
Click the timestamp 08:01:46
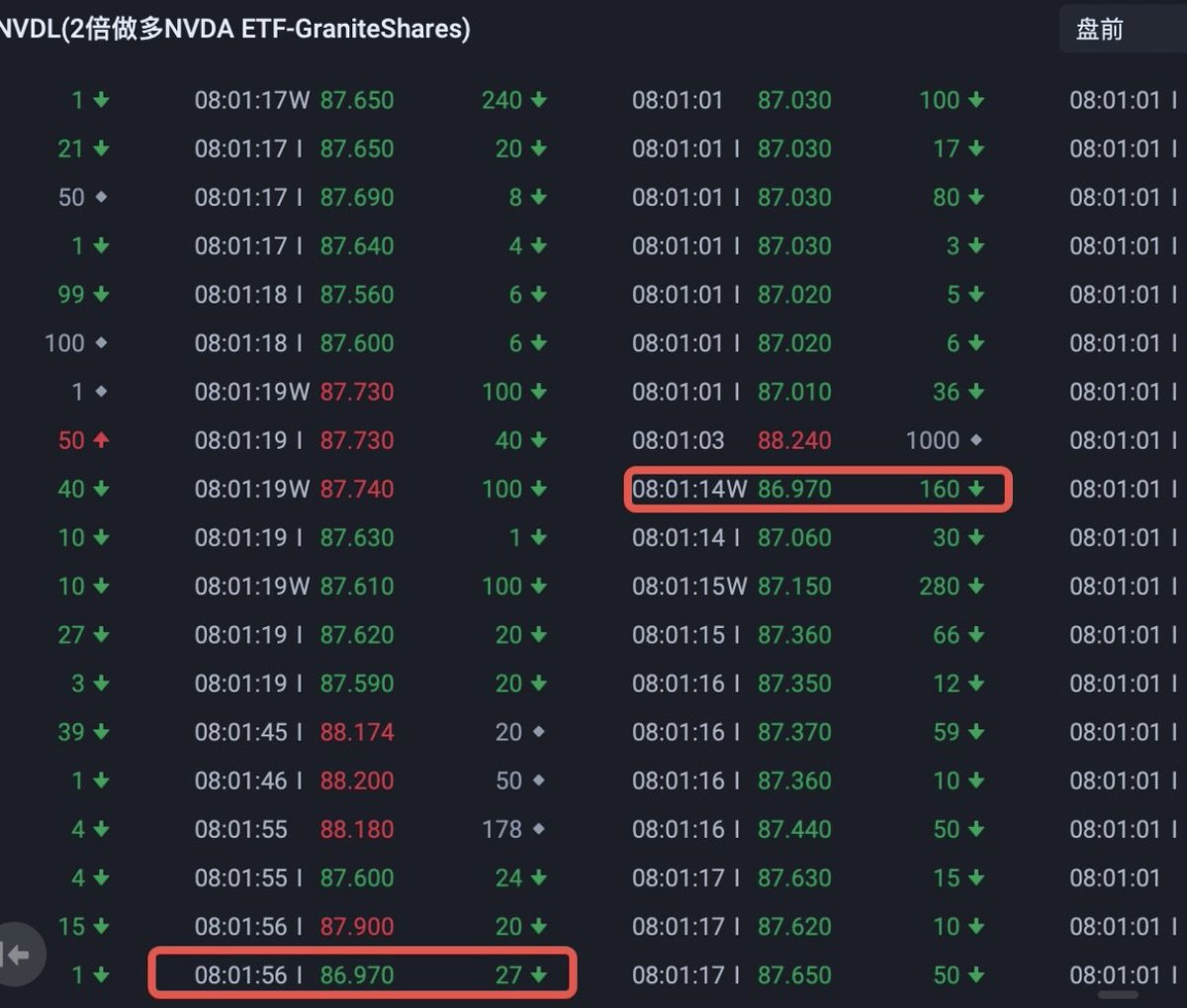pos(241,780)
